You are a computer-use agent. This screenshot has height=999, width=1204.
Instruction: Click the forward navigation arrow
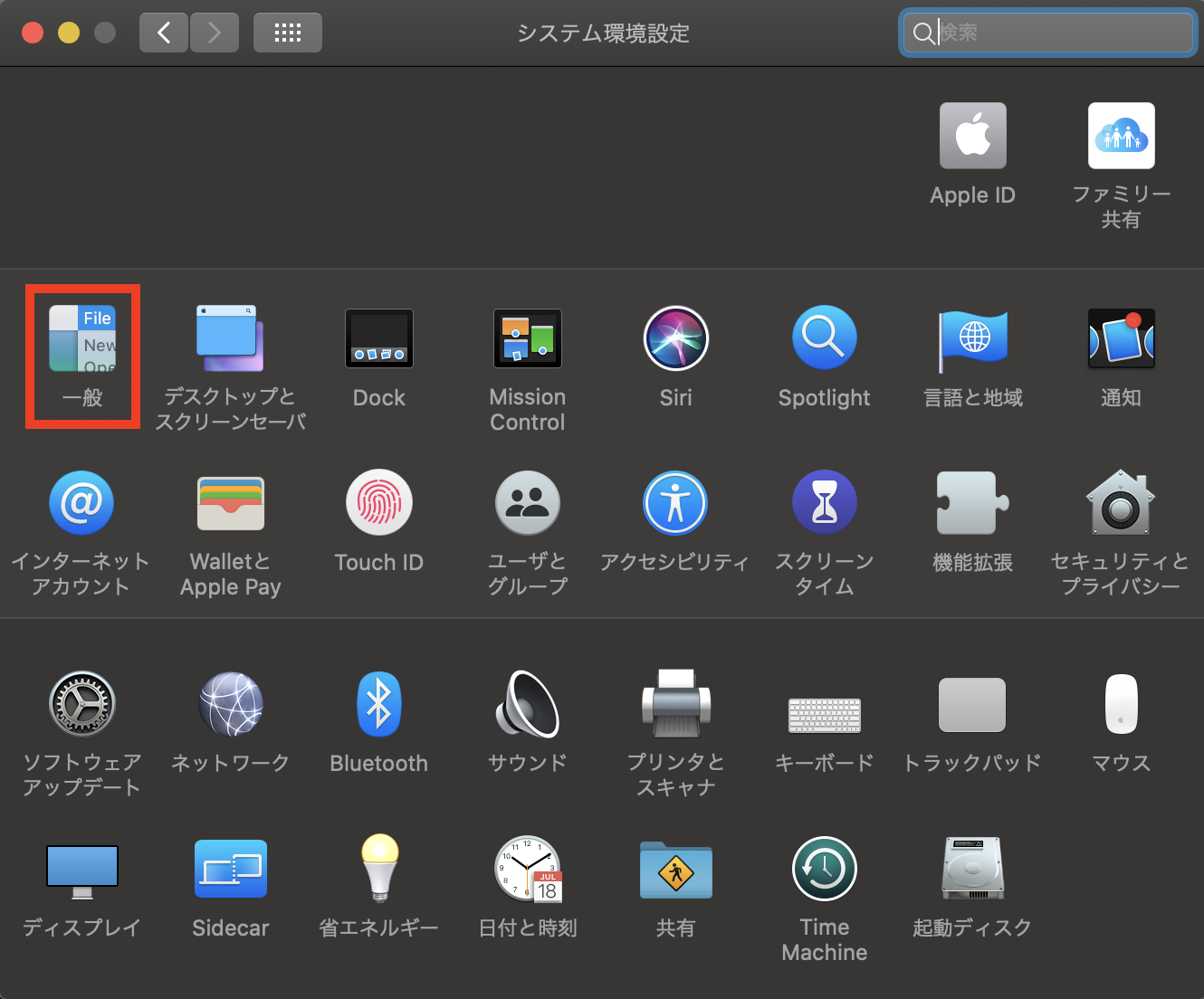tap(215, 33)
